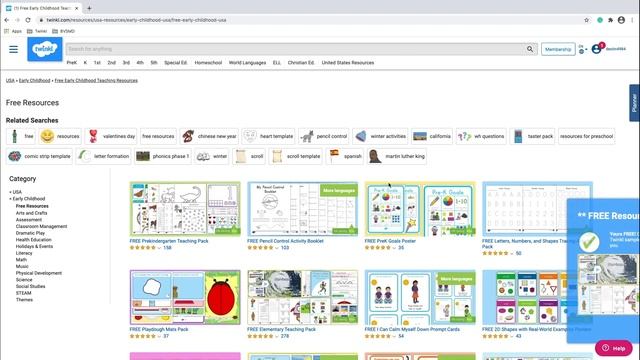The width and height of the screenshot is (640, 360).
Task: Expand rating dropdown under Playdough Mats Pack
Action: (x=160, y=336)
